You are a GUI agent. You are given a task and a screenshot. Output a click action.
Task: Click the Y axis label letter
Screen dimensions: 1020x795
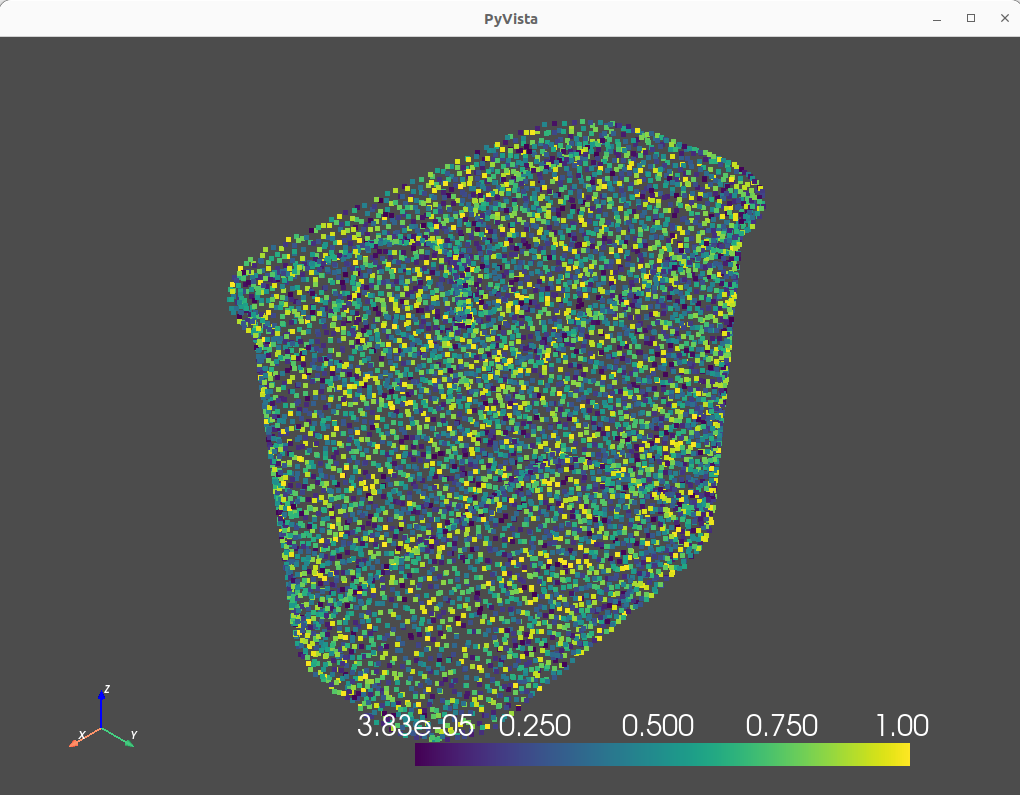134,735
